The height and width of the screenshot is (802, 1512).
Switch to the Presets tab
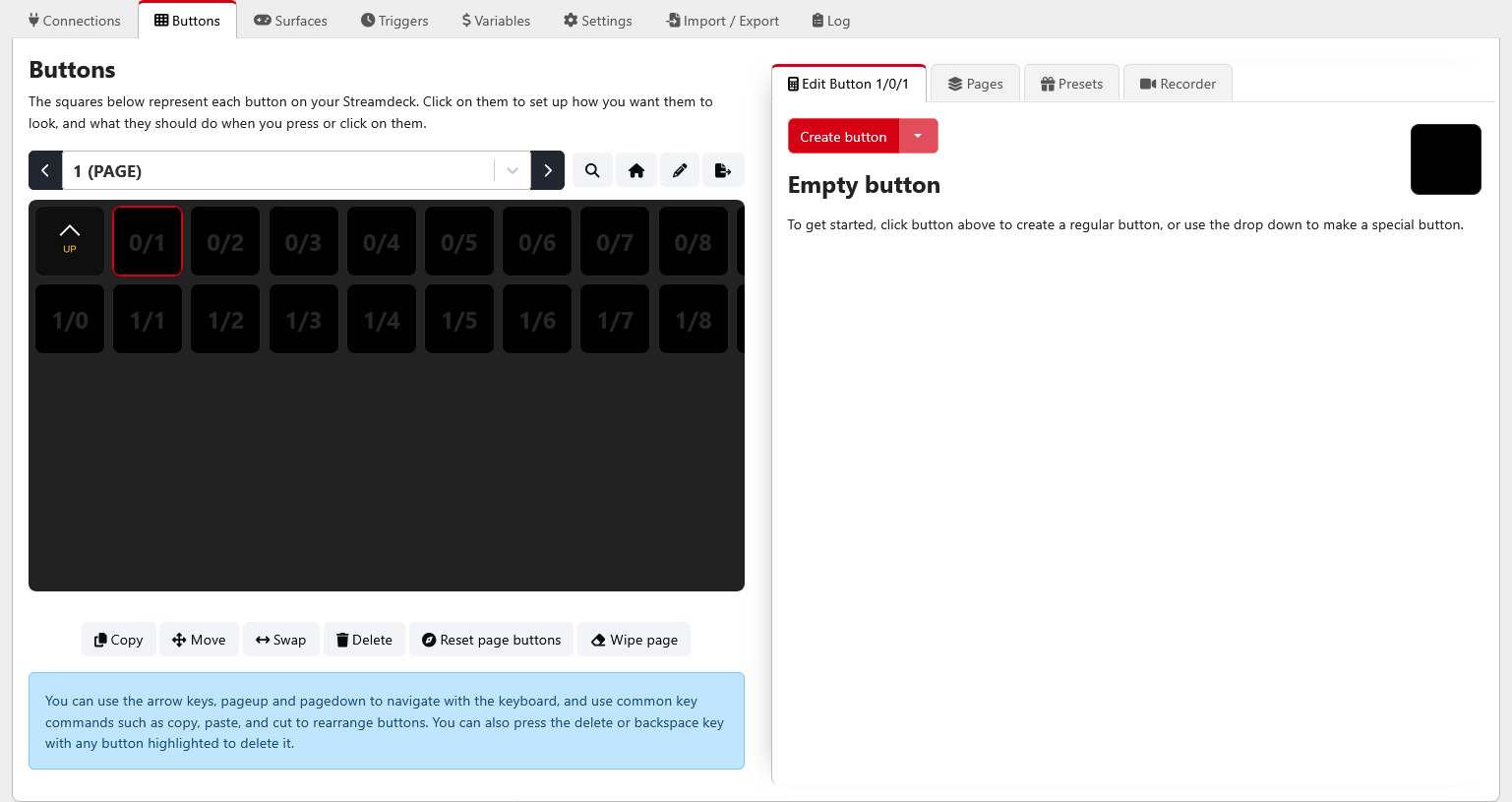pyautogui.click(x=1071, y=84)
